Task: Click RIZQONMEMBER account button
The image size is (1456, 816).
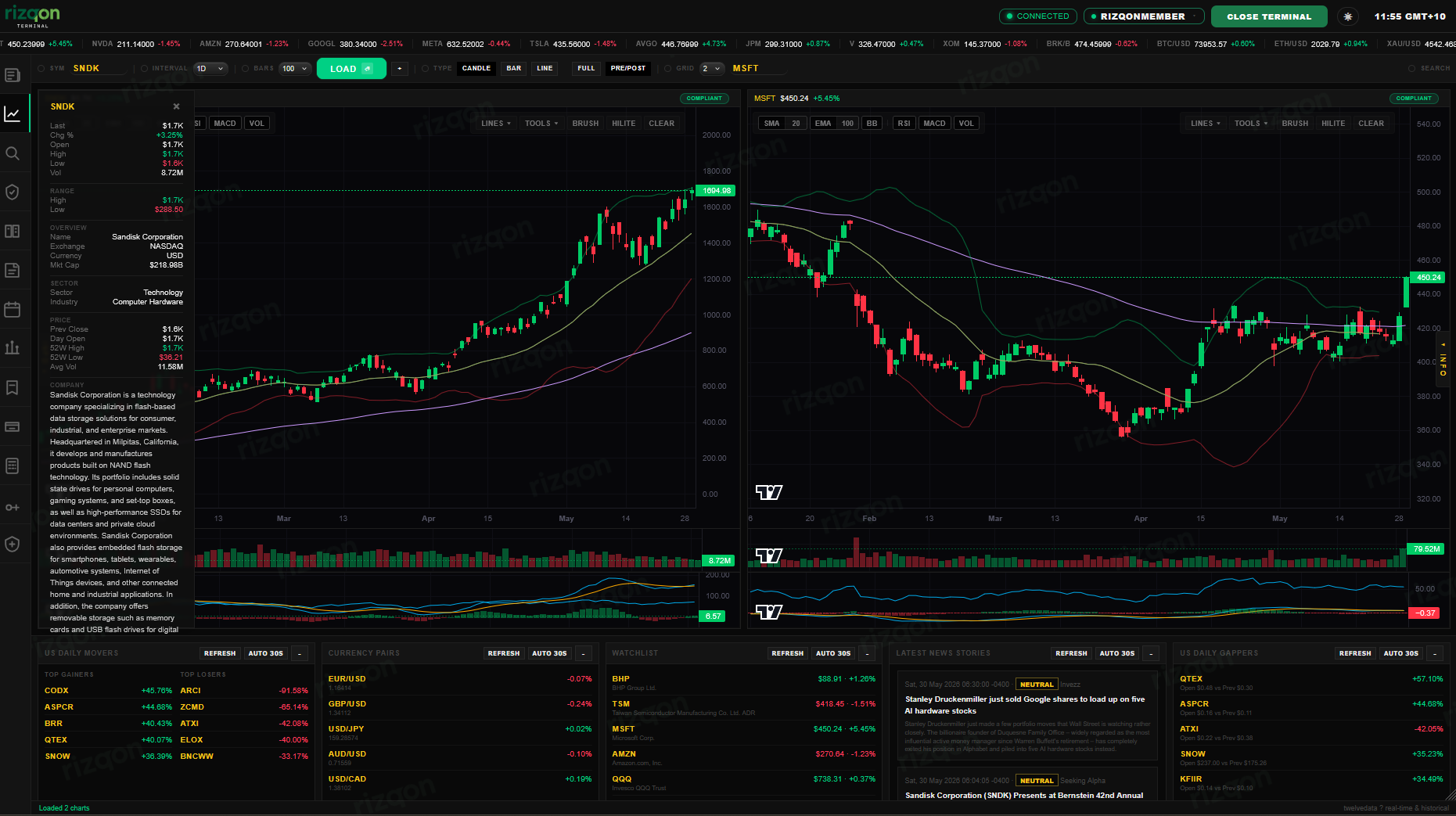Action: (1142, 16)
